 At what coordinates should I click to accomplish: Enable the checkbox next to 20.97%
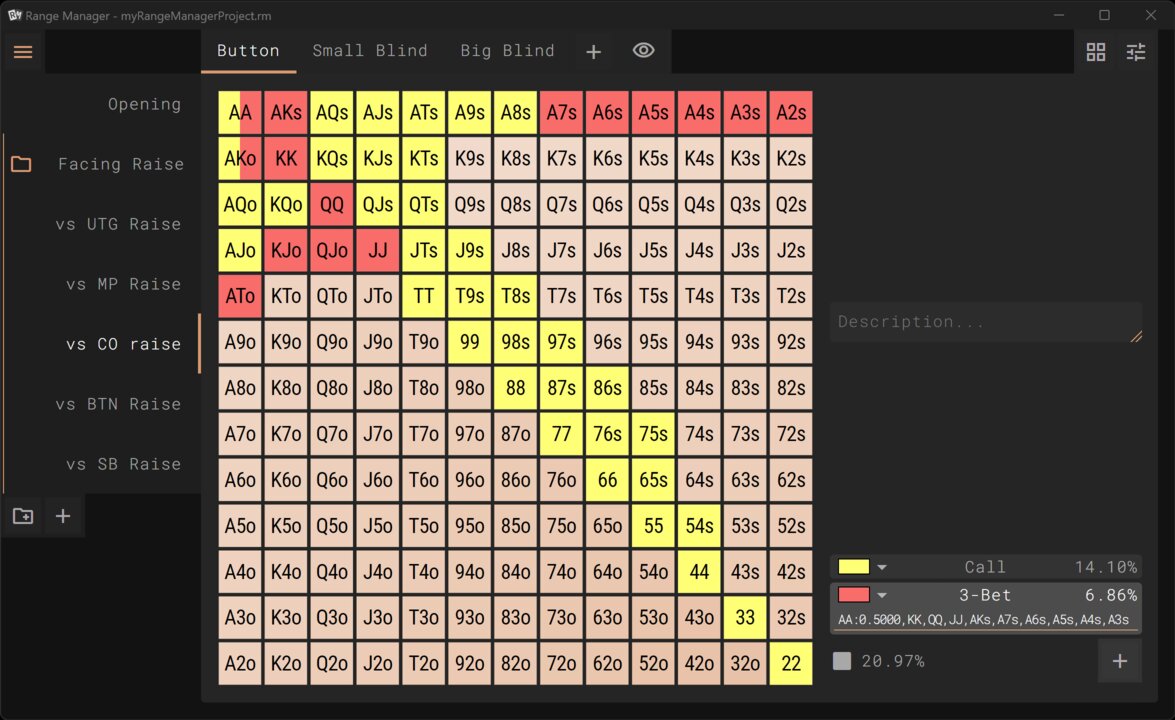click(x=841, y=660)
